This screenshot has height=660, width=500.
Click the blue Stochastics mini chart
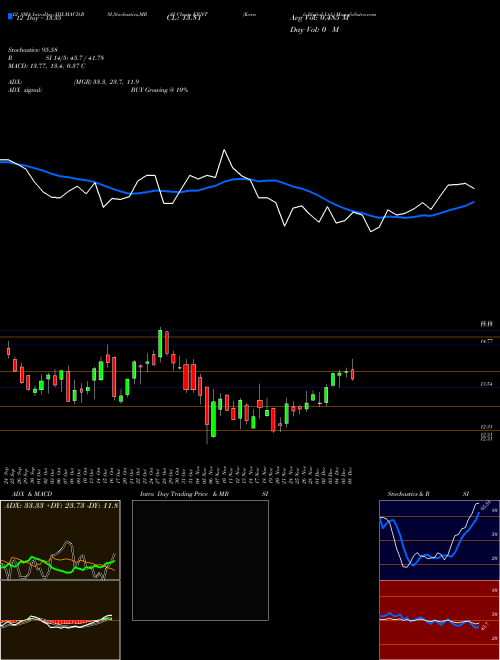(439, 540)
